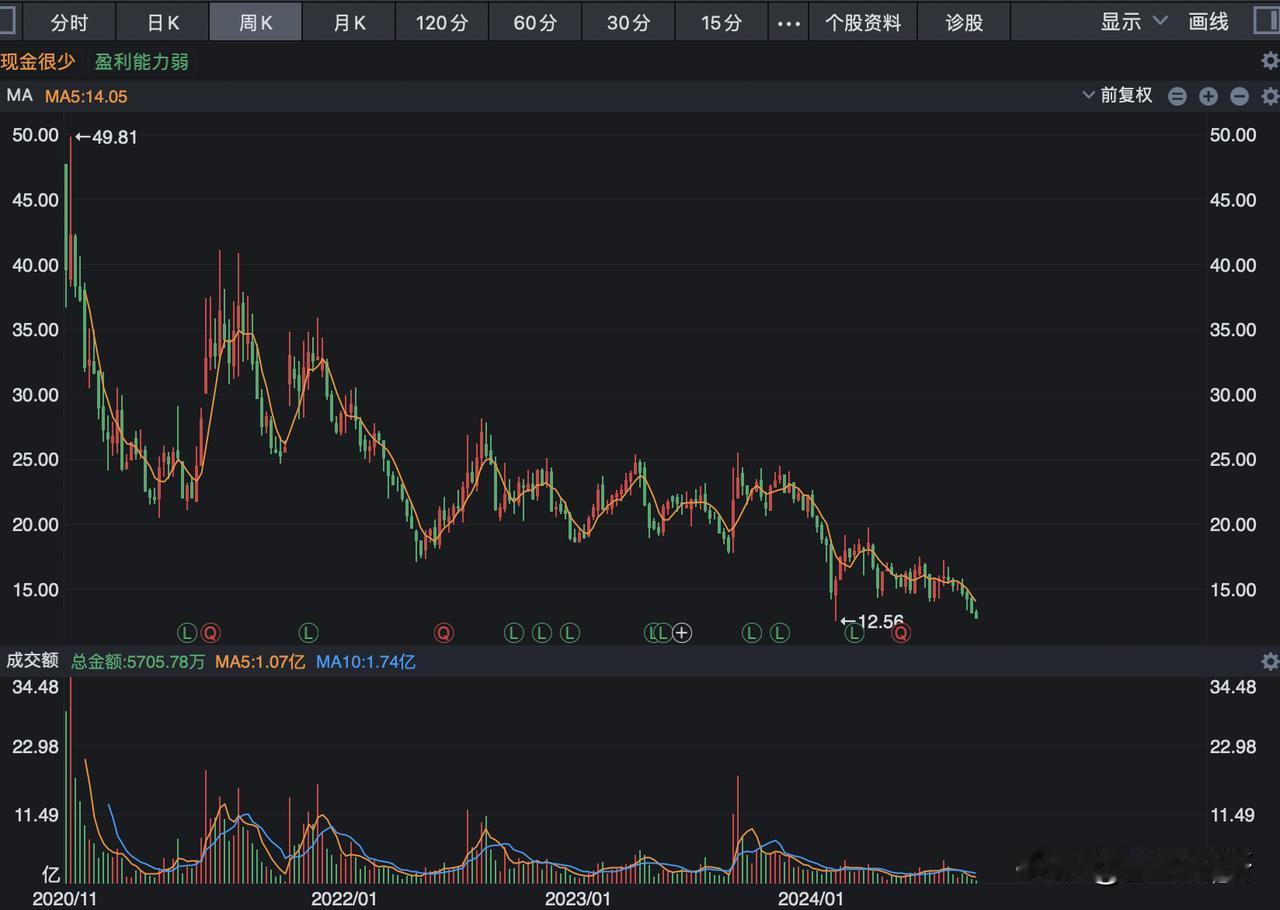Select the 15分 period tab
This screenshot has height=910, width=1280.
pos(720,22)
